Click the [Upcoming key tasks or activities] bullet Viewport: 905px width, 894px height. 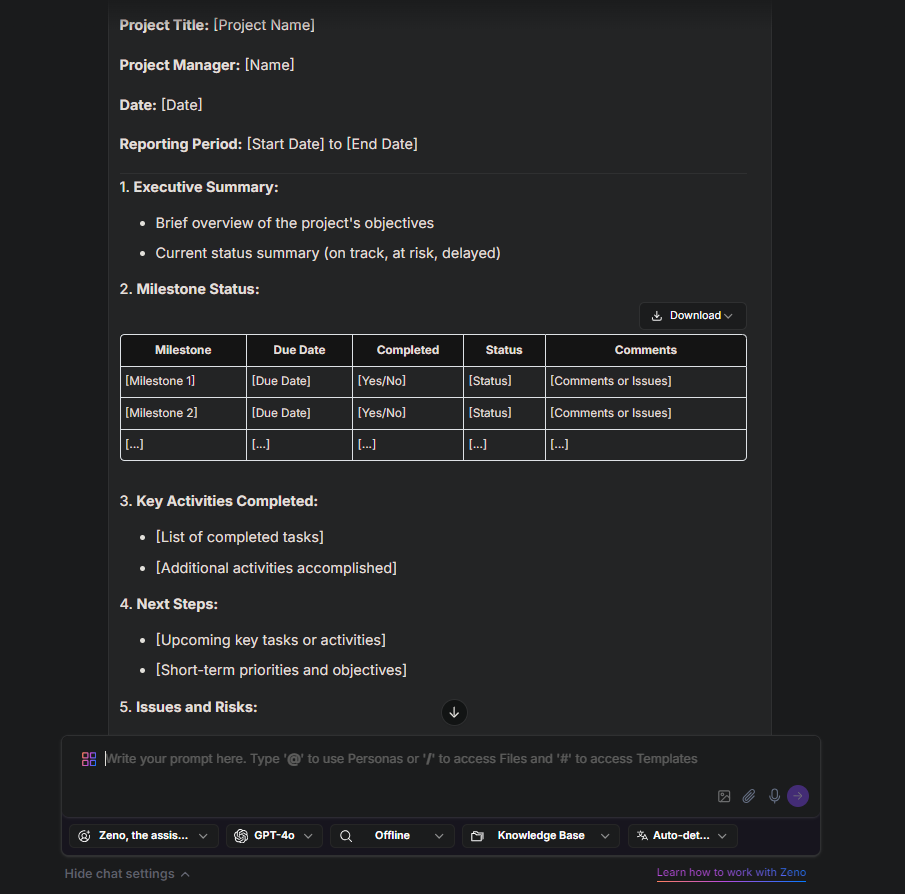pyautogui.click(x=271, y=640)
